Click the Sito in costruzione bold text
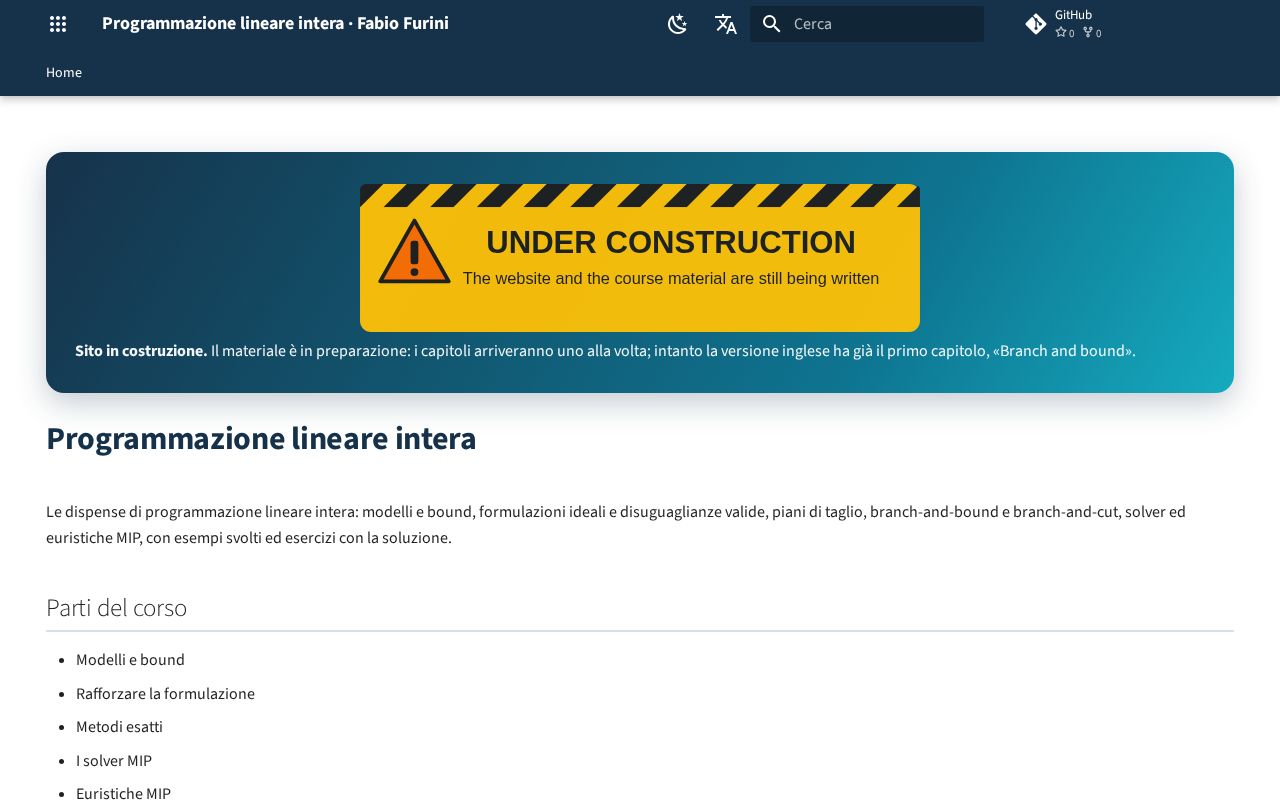The height and width of the screenshot is (800, 1280). tap(141, 351)
